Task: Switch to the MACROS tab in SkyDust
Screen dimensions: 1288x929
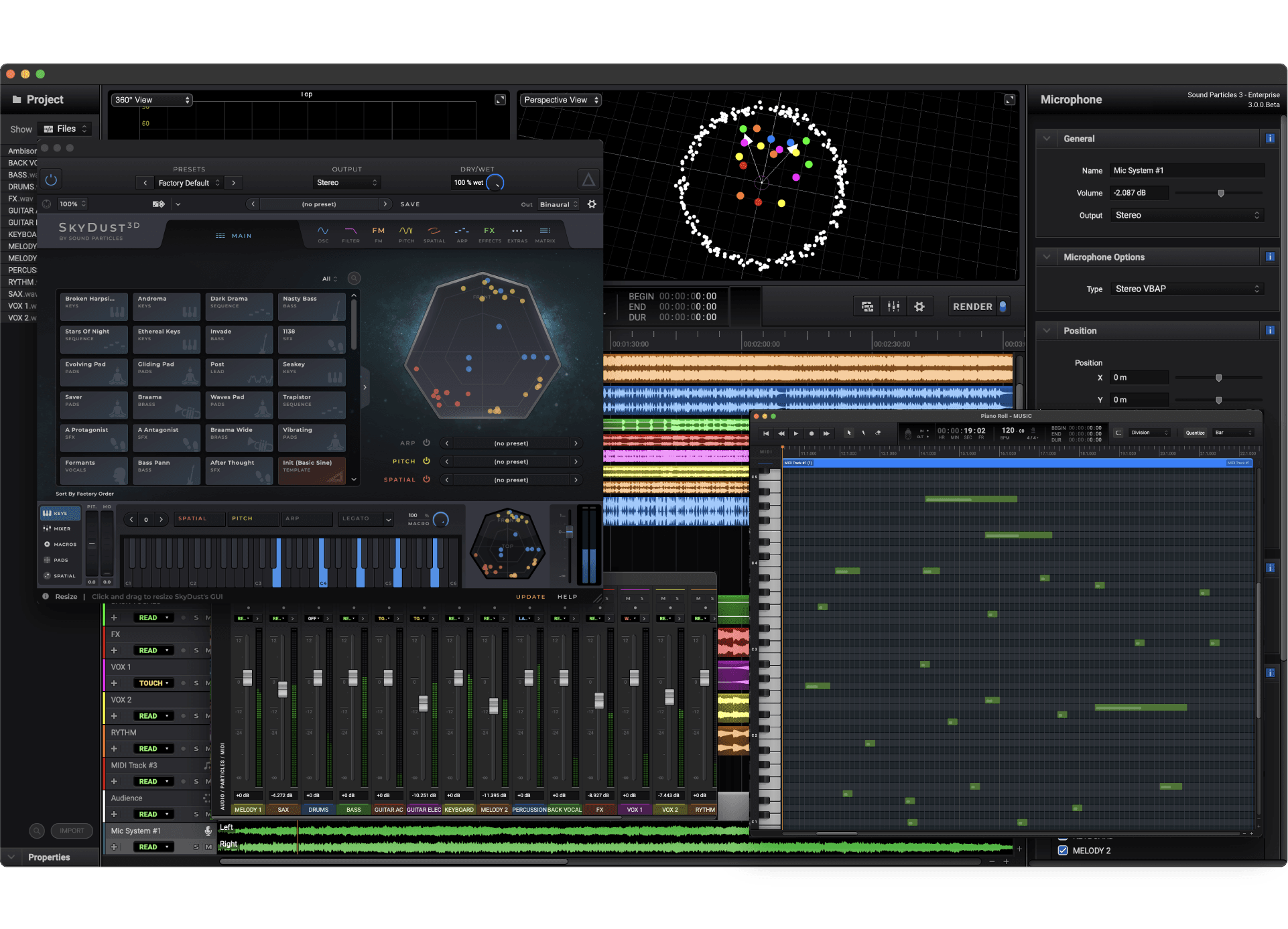Action: point(60,545)
